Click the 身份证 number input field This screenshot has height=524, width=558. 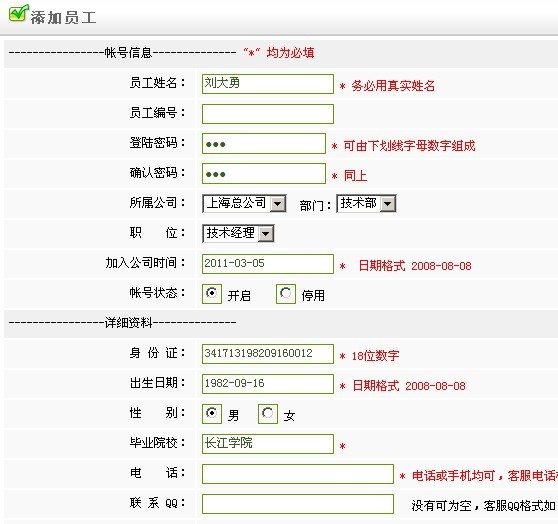[268, 354]
